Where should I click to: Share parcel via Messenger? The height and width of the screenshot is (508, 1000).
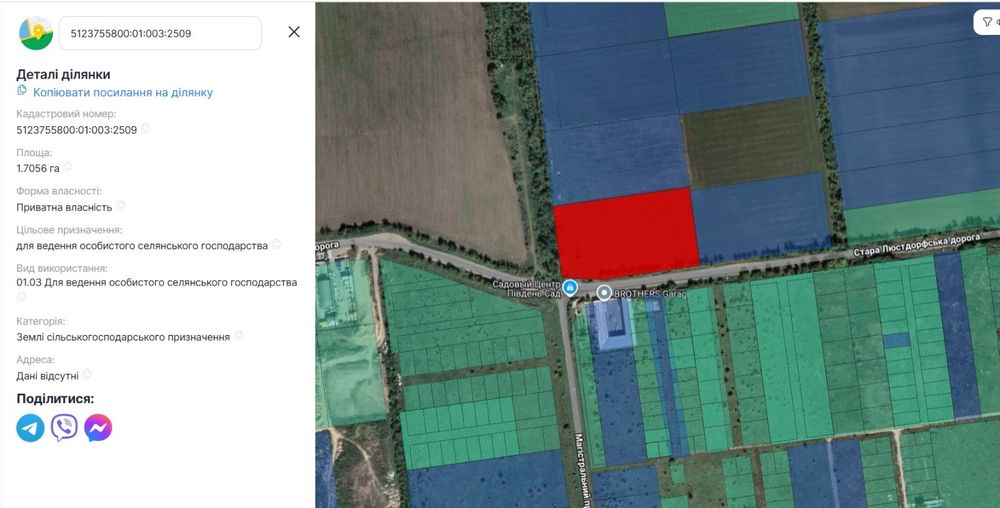98,428
